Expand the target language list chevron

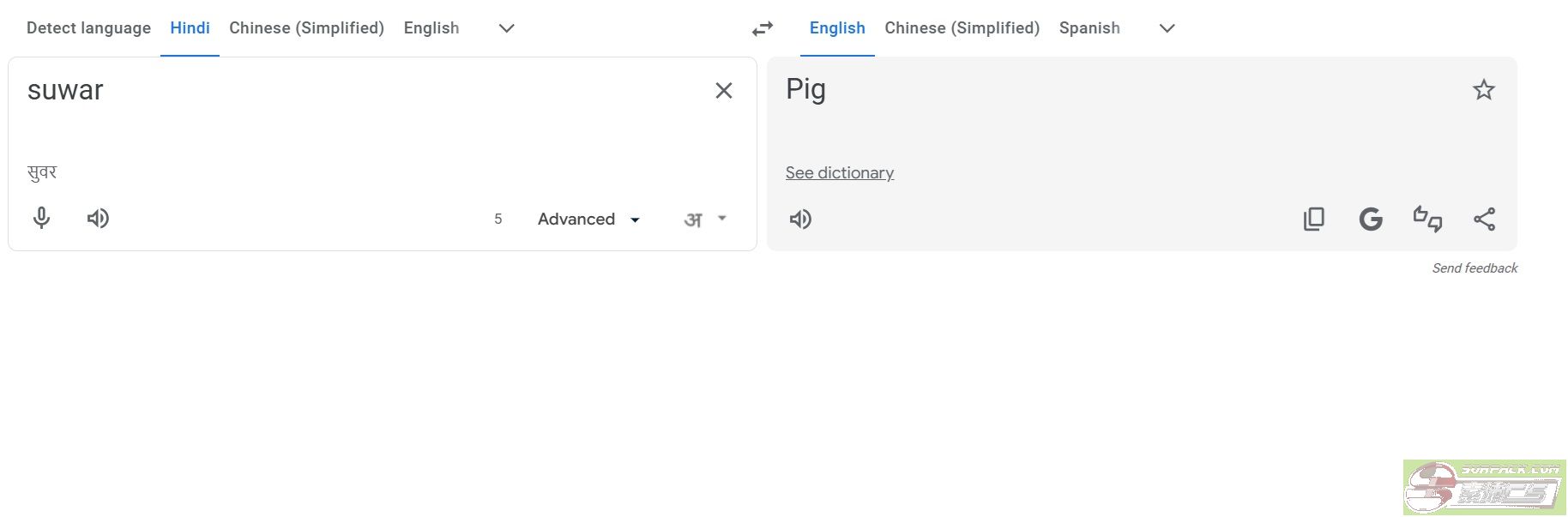(1167, 28)
